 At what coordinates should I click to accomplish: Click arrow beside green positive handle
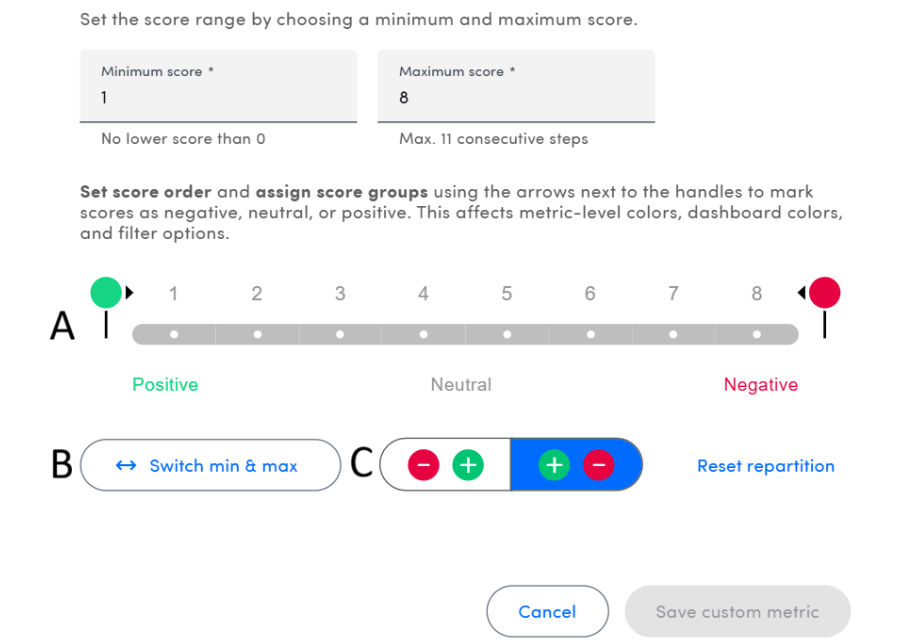129,293
